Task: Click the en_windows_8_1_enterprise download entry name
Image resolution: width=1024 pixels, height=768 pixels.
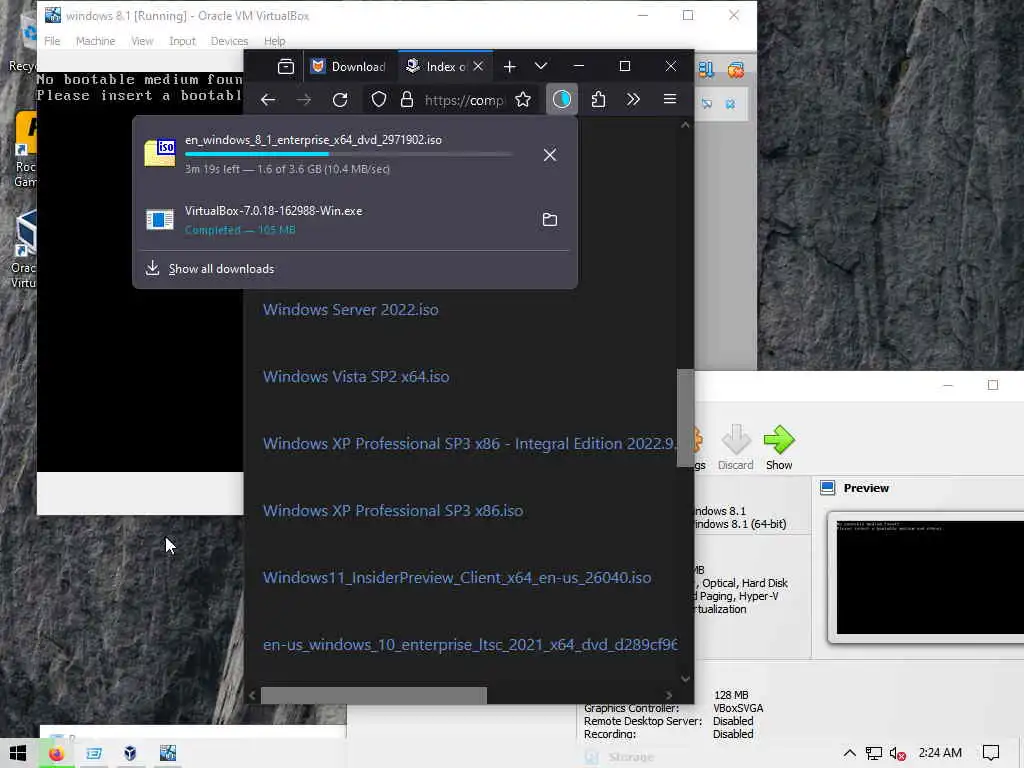Action: [313, 140]
